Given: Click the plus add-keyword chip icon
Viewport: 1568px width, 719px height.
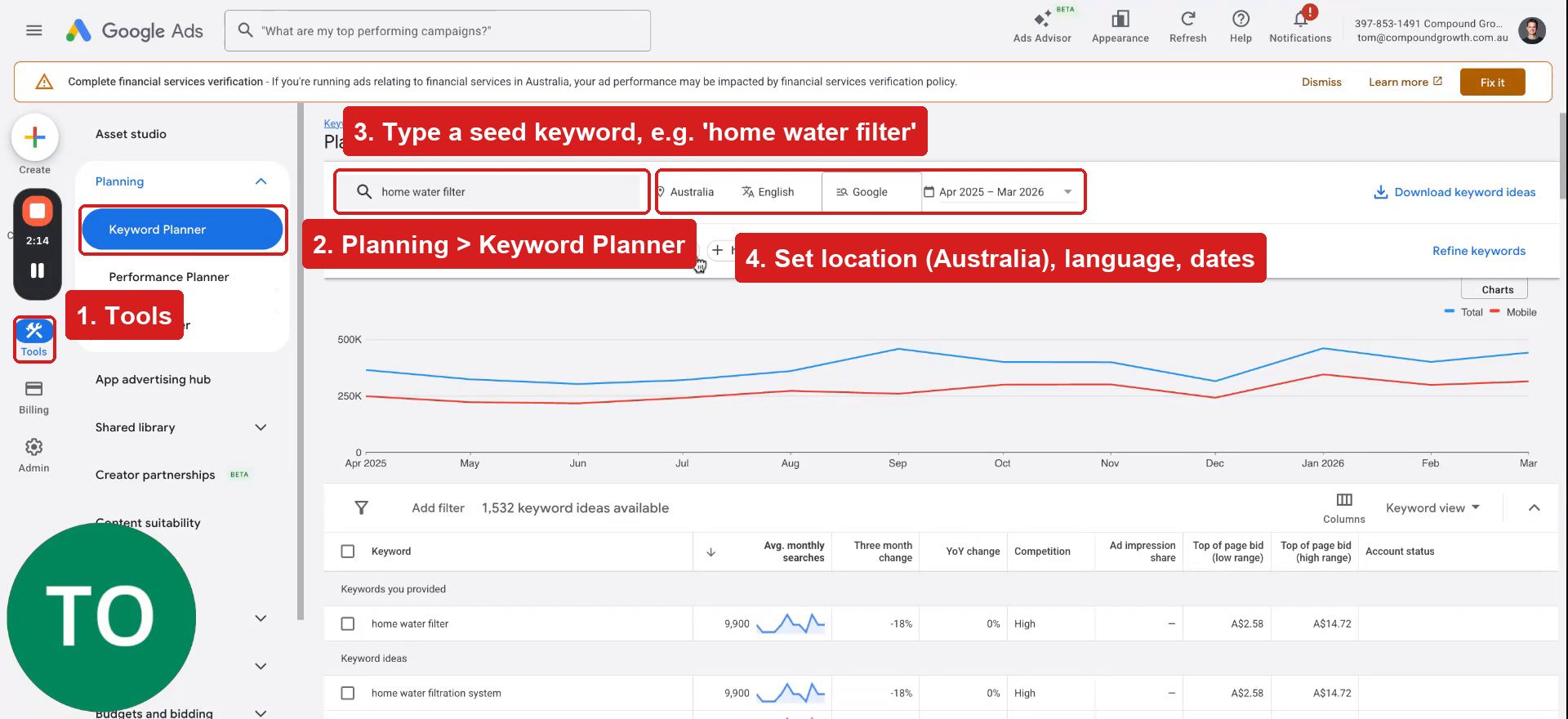Looking at the screenshot, I should [x=717, y=250].
